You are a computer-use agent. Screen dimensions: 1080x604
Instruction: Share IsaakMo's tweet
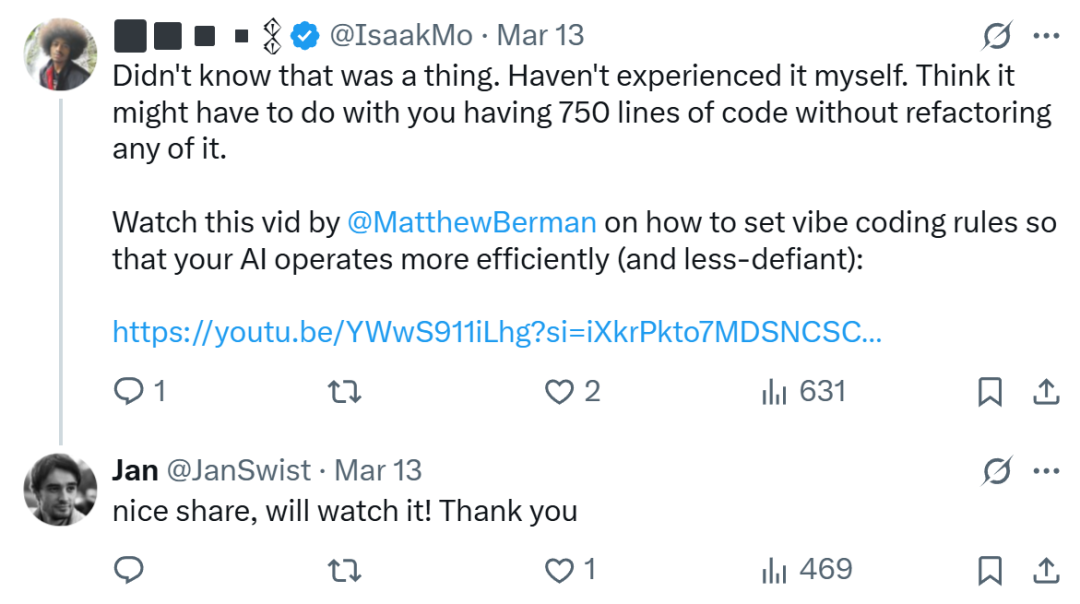(1046, 392)
